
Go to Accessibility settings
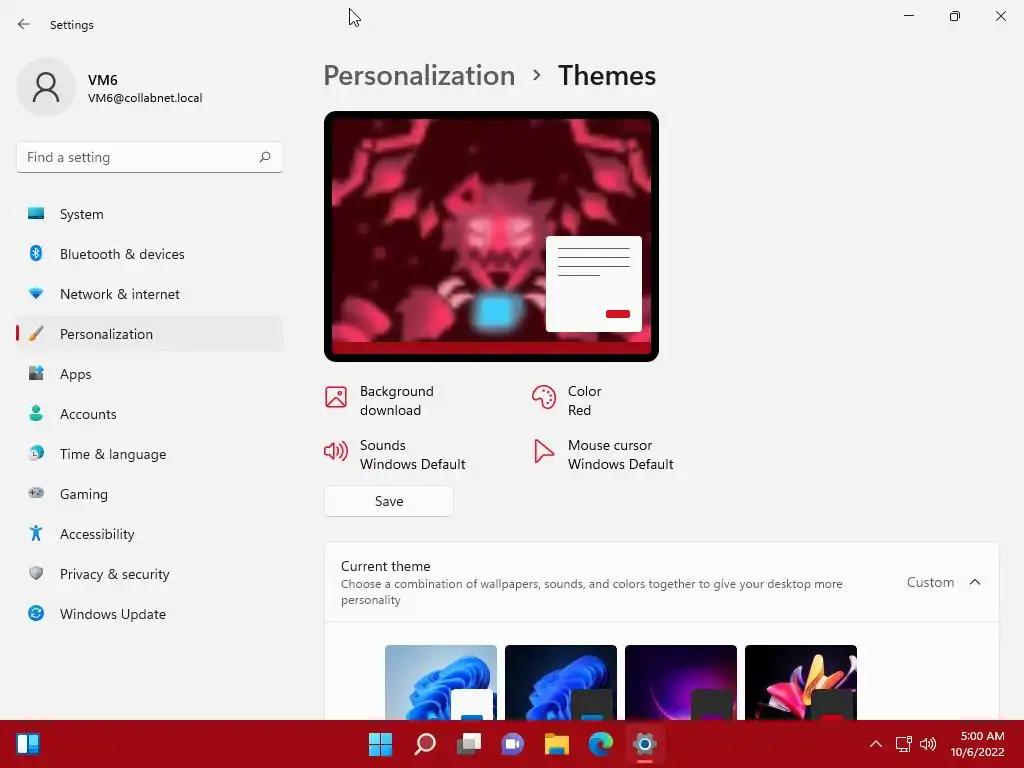coord(150,534)
